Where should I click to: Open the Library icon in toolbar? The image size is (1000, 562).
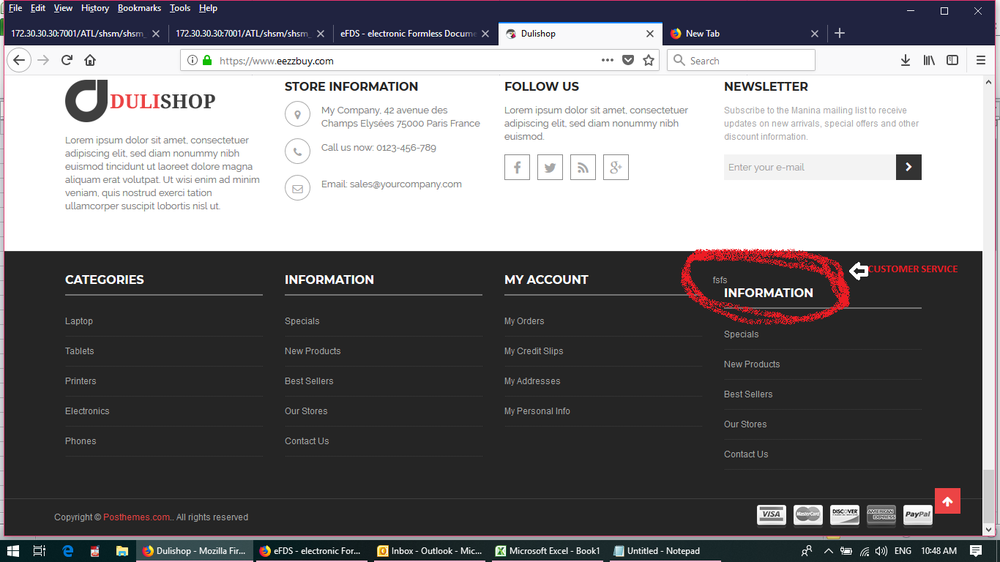[929, 61]
